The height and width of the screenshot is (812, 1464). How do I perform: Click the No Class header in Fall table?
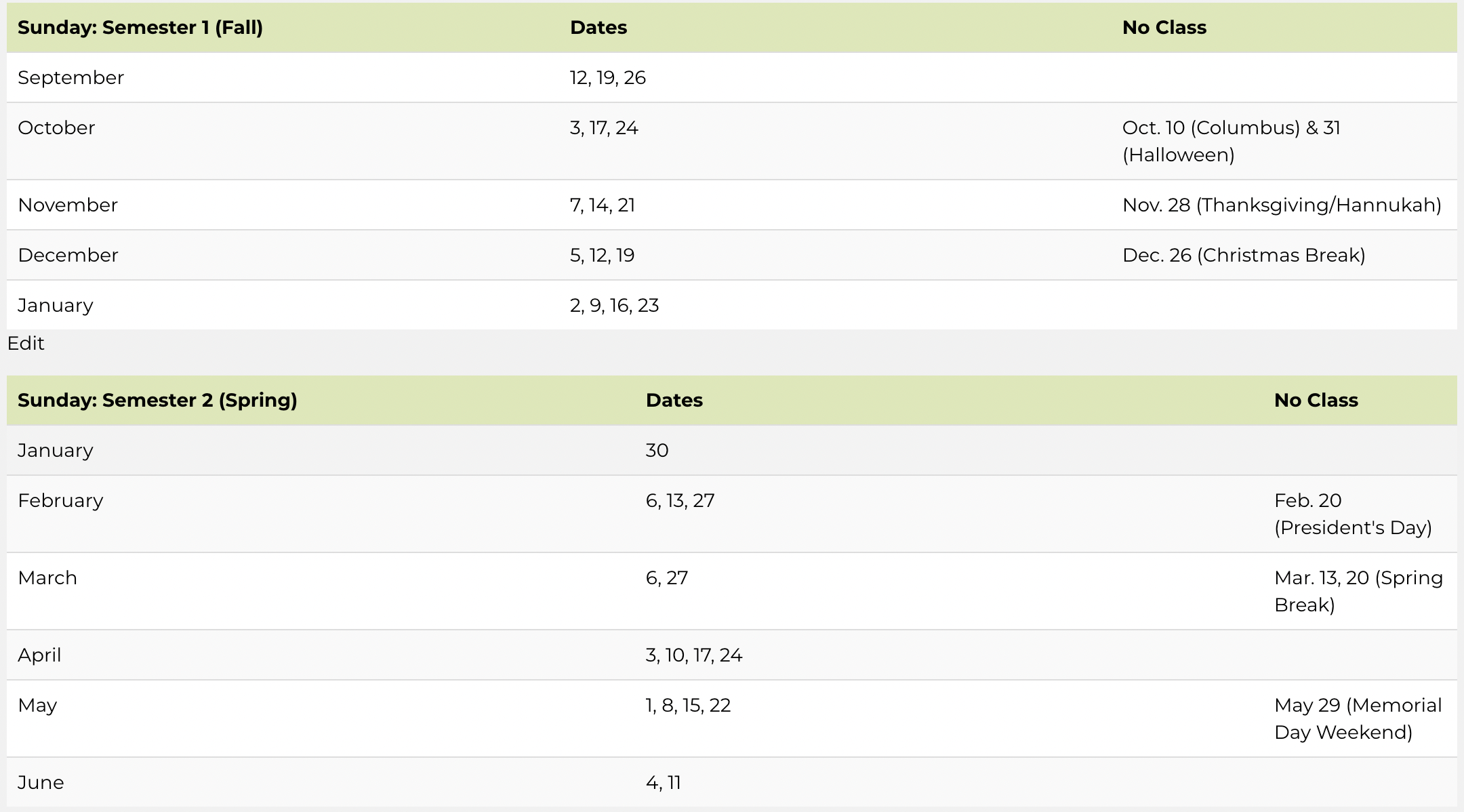[x=1164, y=28]
